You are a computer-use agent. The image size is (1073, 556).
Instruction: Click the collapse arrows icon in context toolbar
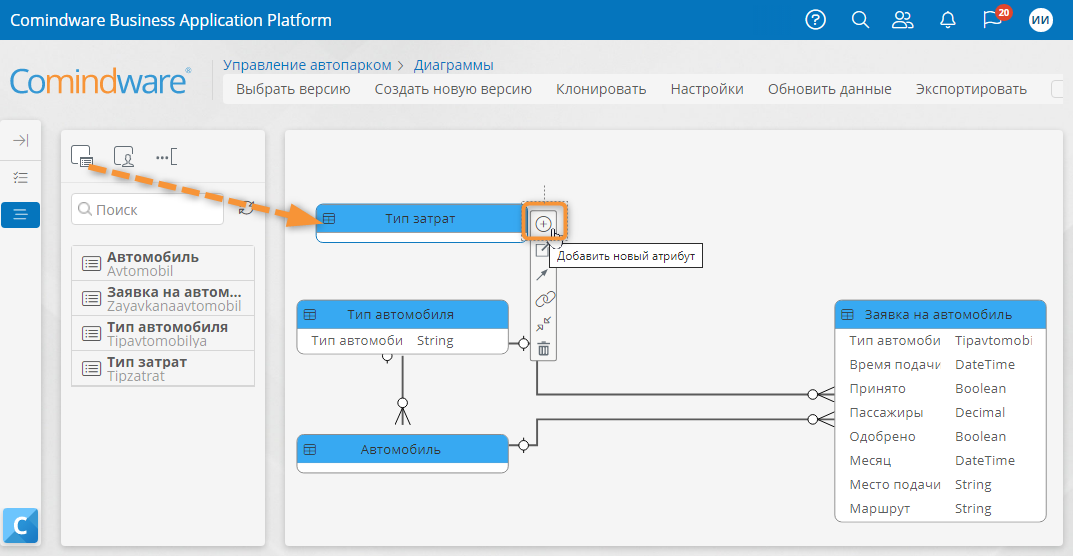pos(543,324)
